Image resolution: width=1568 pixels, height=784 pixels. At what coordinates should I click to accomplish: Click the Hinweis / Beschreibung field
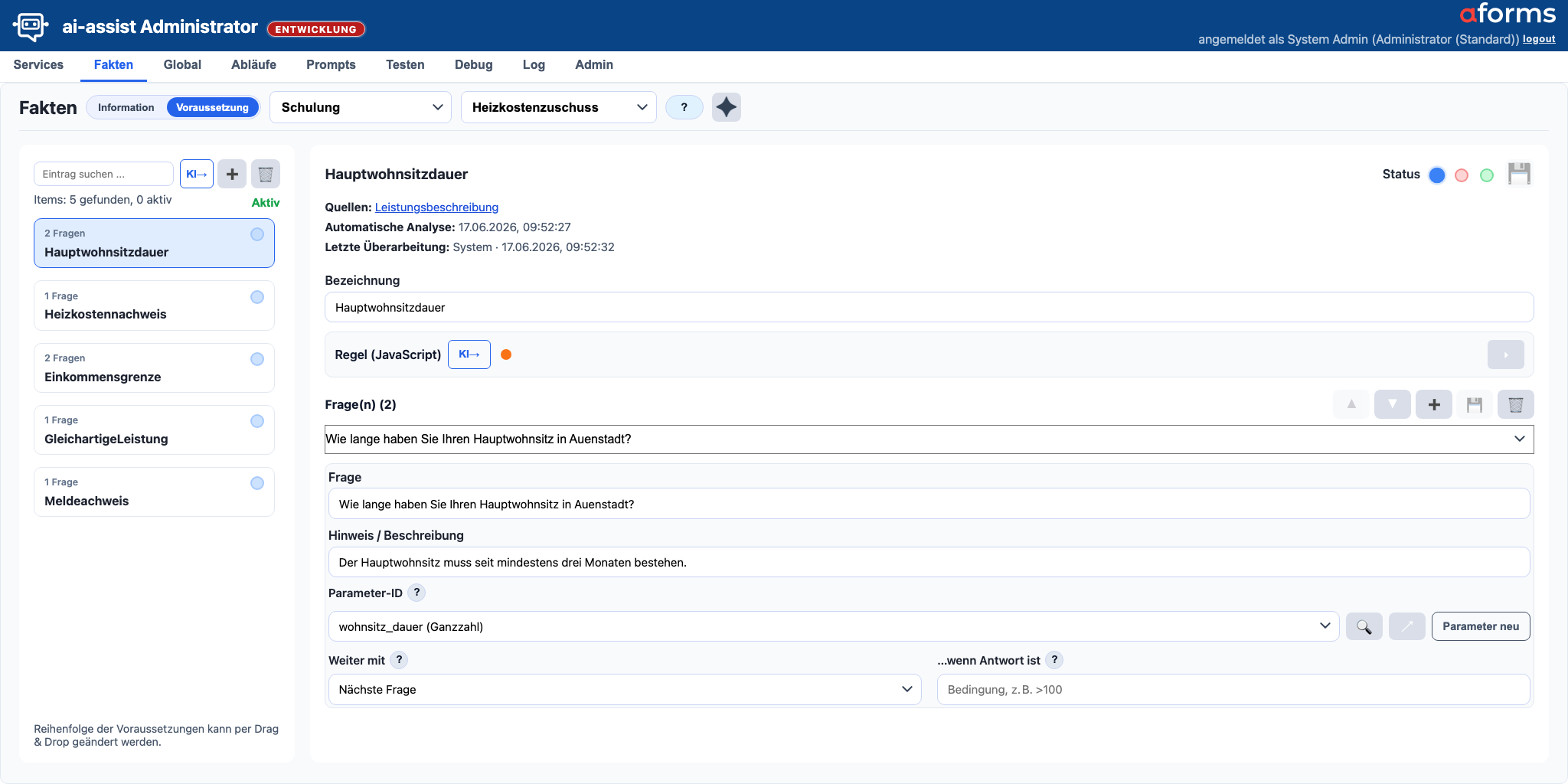pos(929,562)
